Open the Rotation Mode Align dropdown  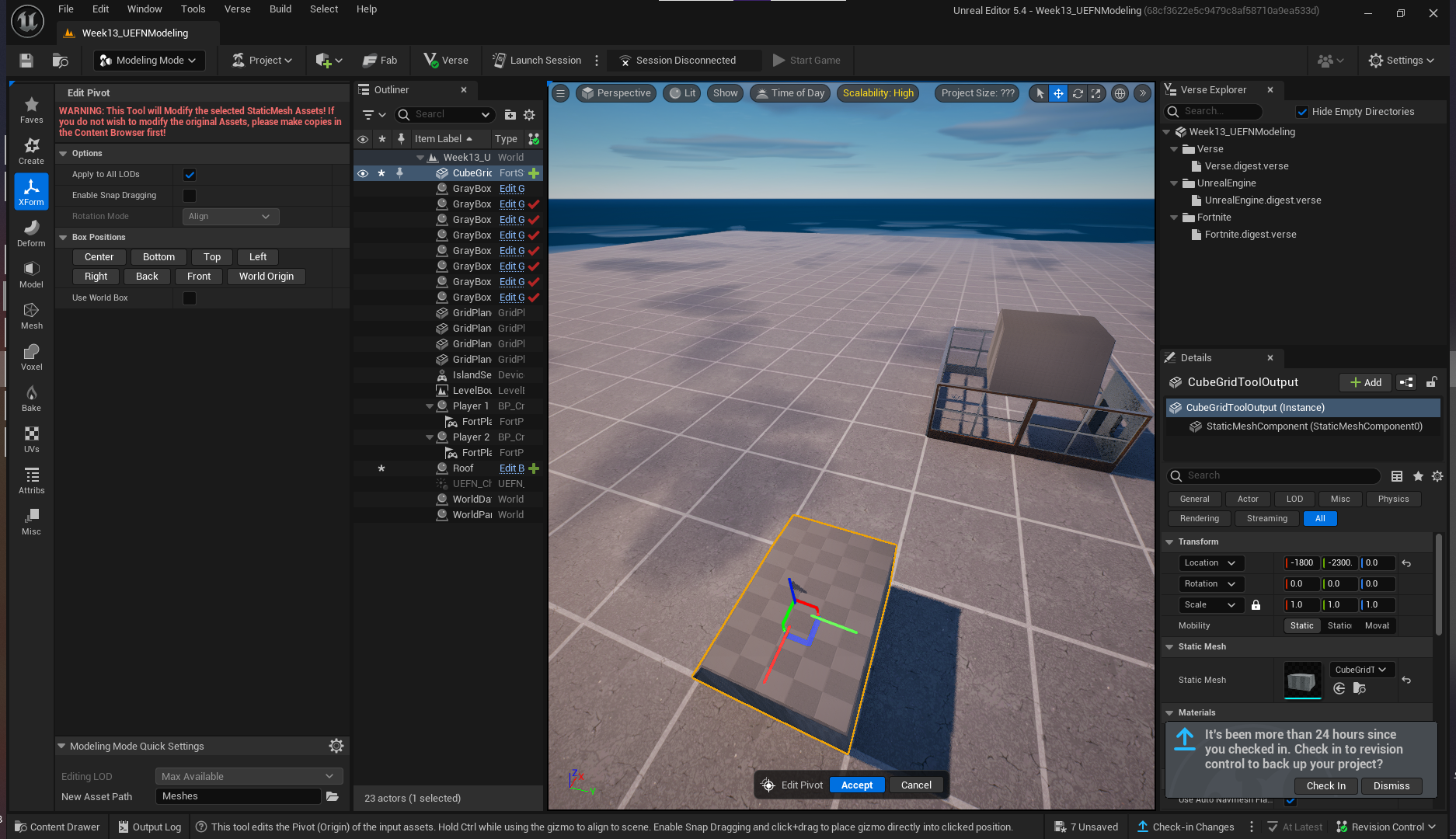coord(230,217)
